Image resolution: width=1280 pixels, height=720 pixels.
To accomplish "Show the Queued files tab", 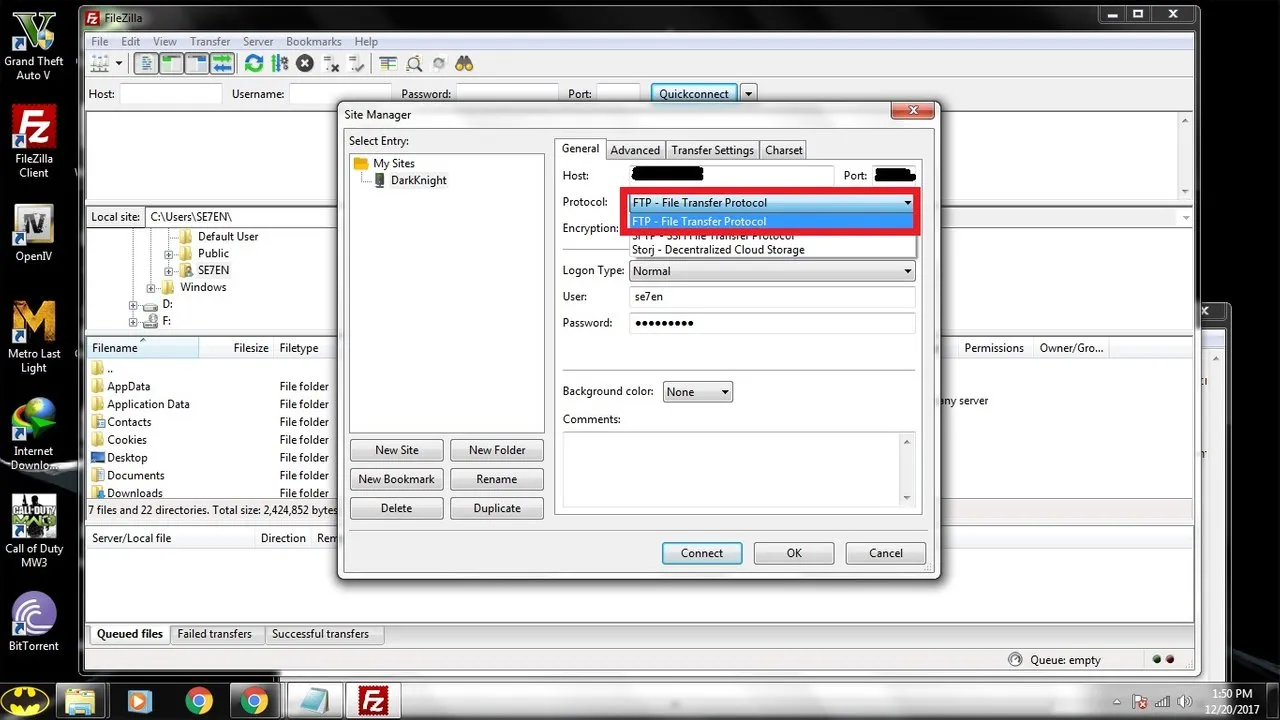I will click(130, 634).
